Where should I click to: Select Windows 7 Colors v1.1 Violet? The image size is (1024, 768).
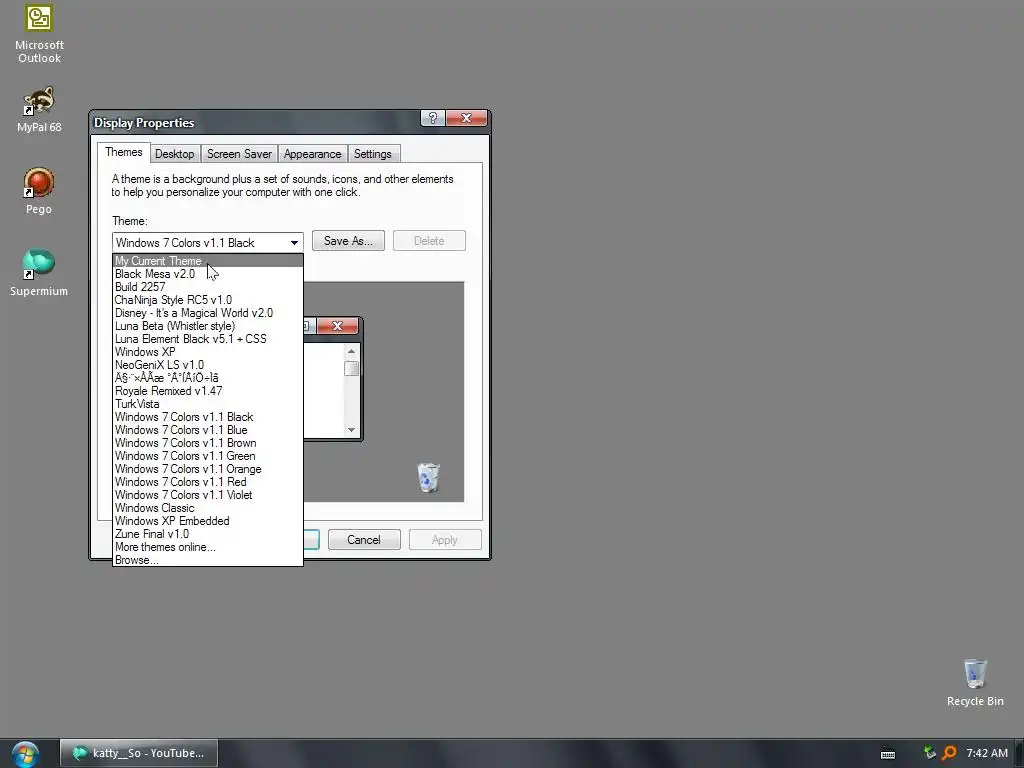click(208, 495)
